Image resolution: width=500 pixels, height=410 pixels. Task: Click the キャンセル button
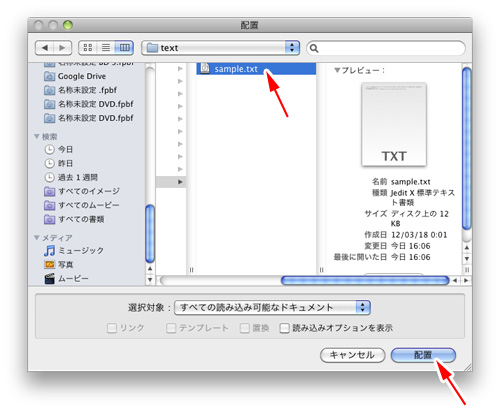[352, 355]
